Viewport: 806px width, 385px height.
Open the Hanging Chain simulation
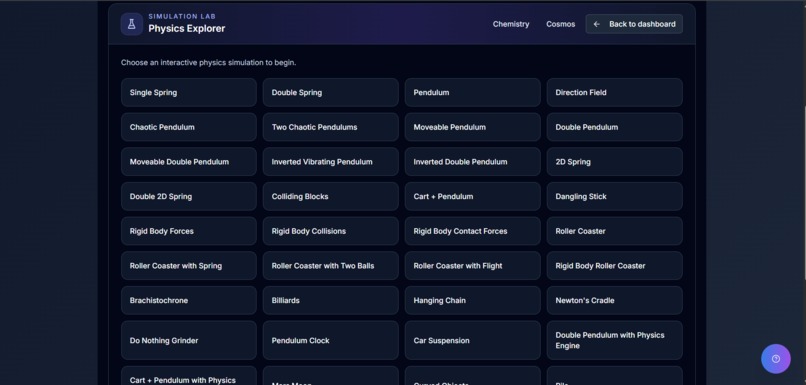(472, 301)
